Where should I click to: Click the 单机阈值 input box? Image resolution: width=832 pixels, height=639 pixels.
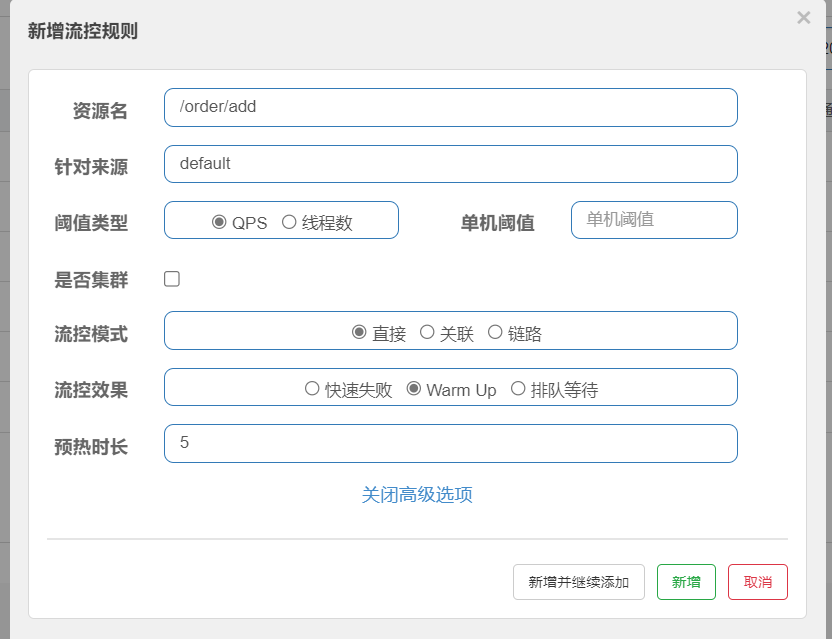(x=654, y=220)
